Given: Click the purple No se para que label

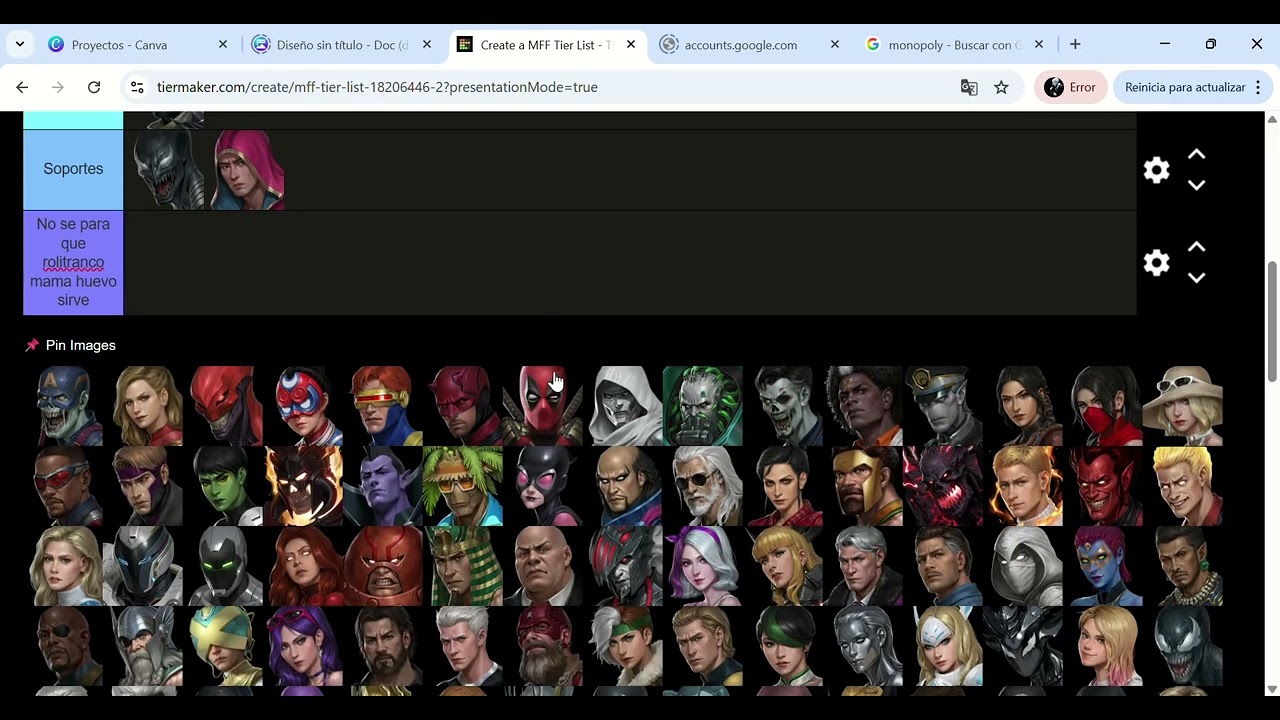Looking at the screenshot, I should [x=73, y=263].
